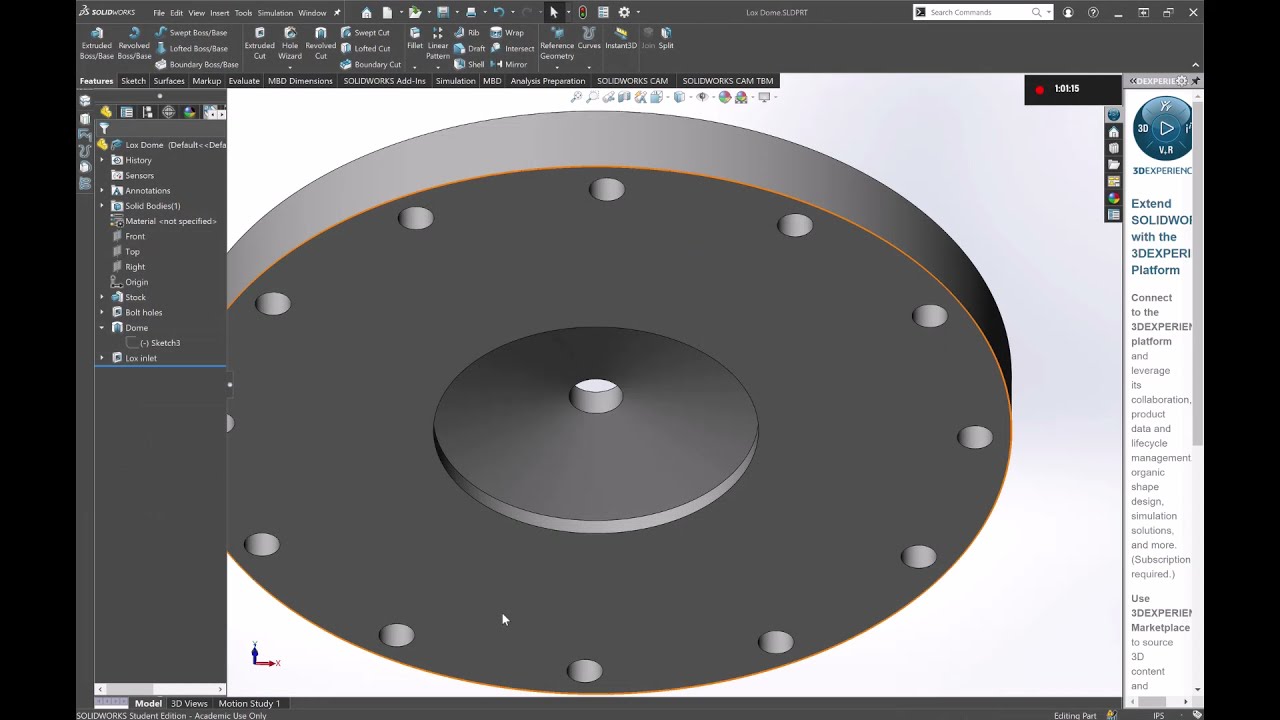The width and height of the screenshot is (1280, 720).
Task: Choose Boundary Boss/Base feature
Action: [x=196, y=64]
